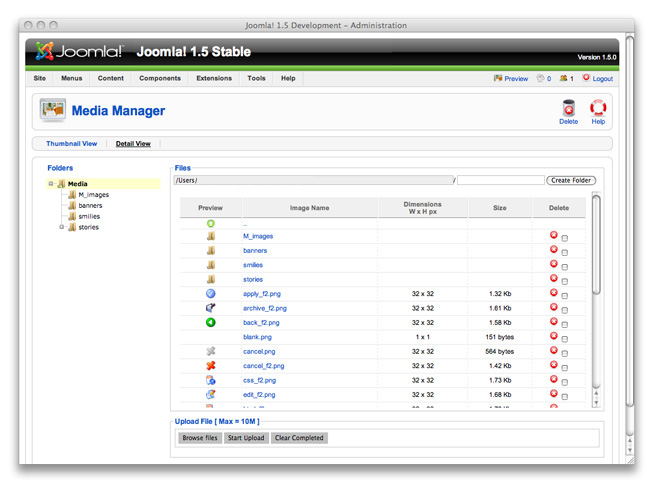Click the back_f2.png preview icon
The image size is (662, 490).
pos(211,323)
